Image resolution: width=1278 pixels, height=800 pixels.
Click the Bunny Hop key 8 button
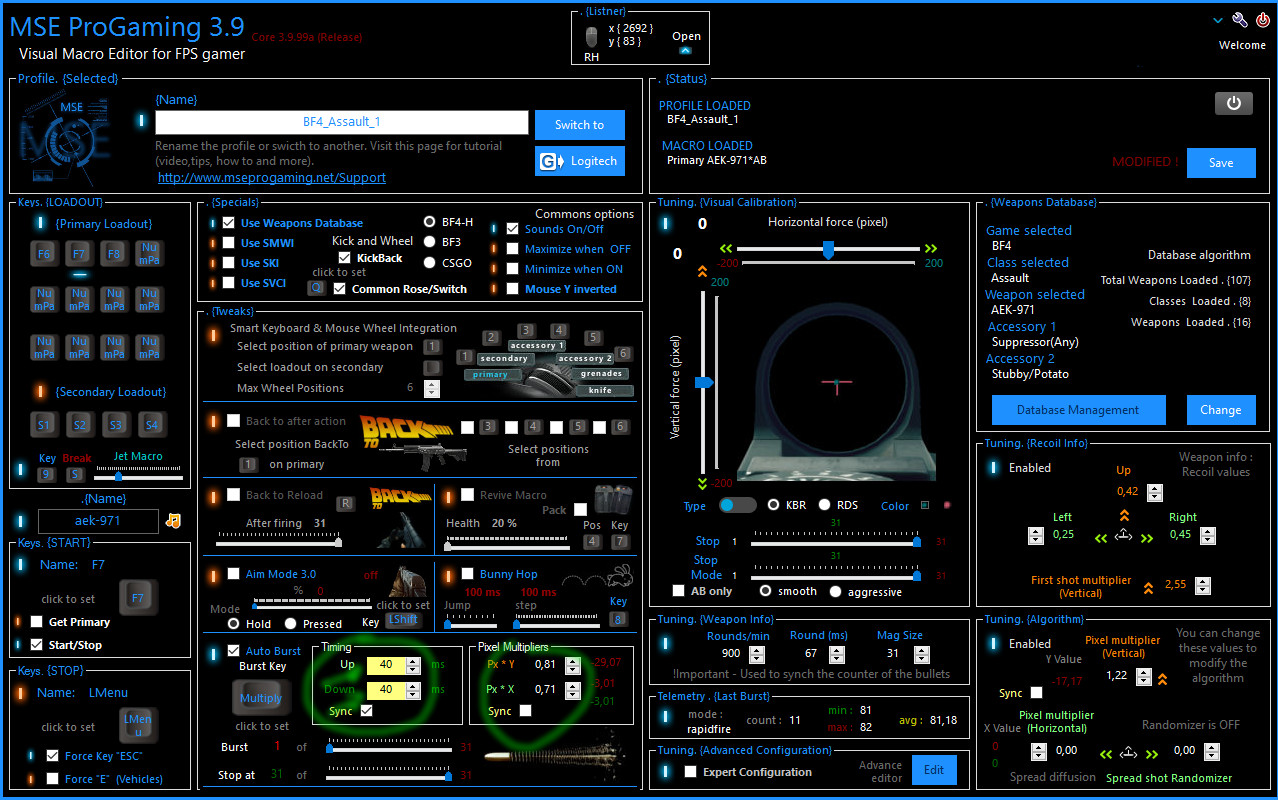coord(619,619)
